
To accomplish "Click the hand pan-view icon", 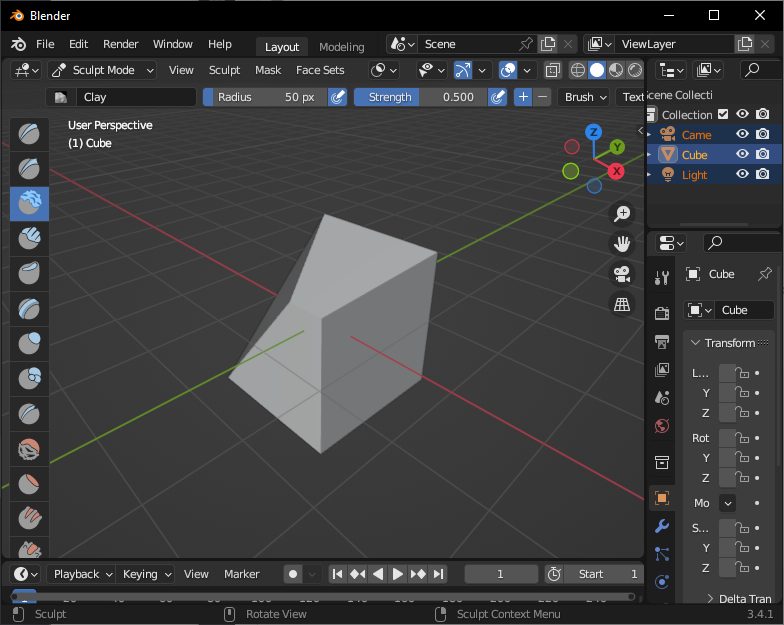I will (x=622, y=243).
